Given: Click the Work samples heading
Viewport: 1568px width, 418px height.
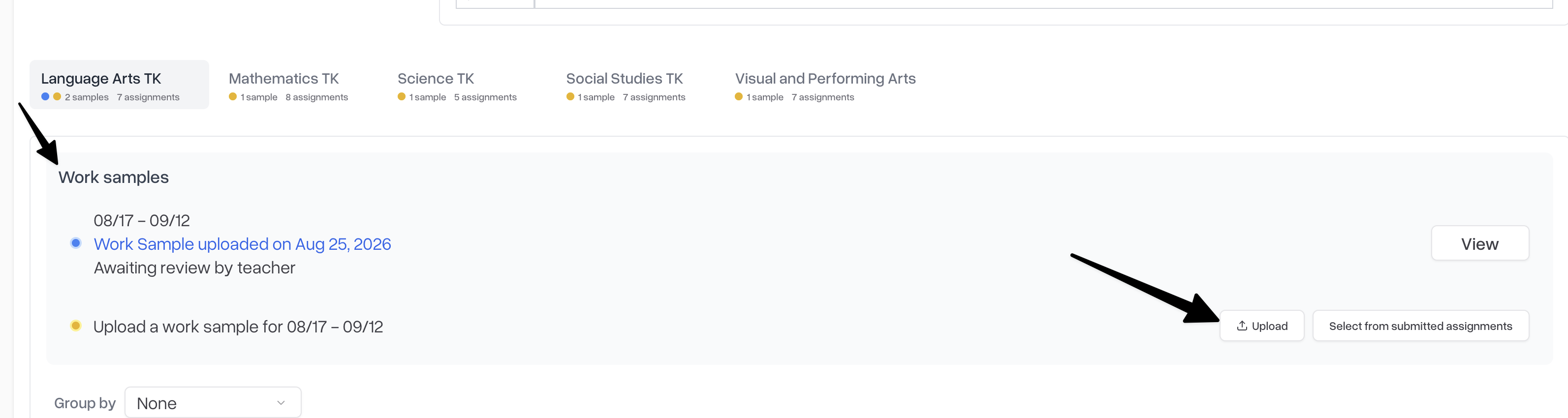Looking at the screenshot, I should pos(113,177).
